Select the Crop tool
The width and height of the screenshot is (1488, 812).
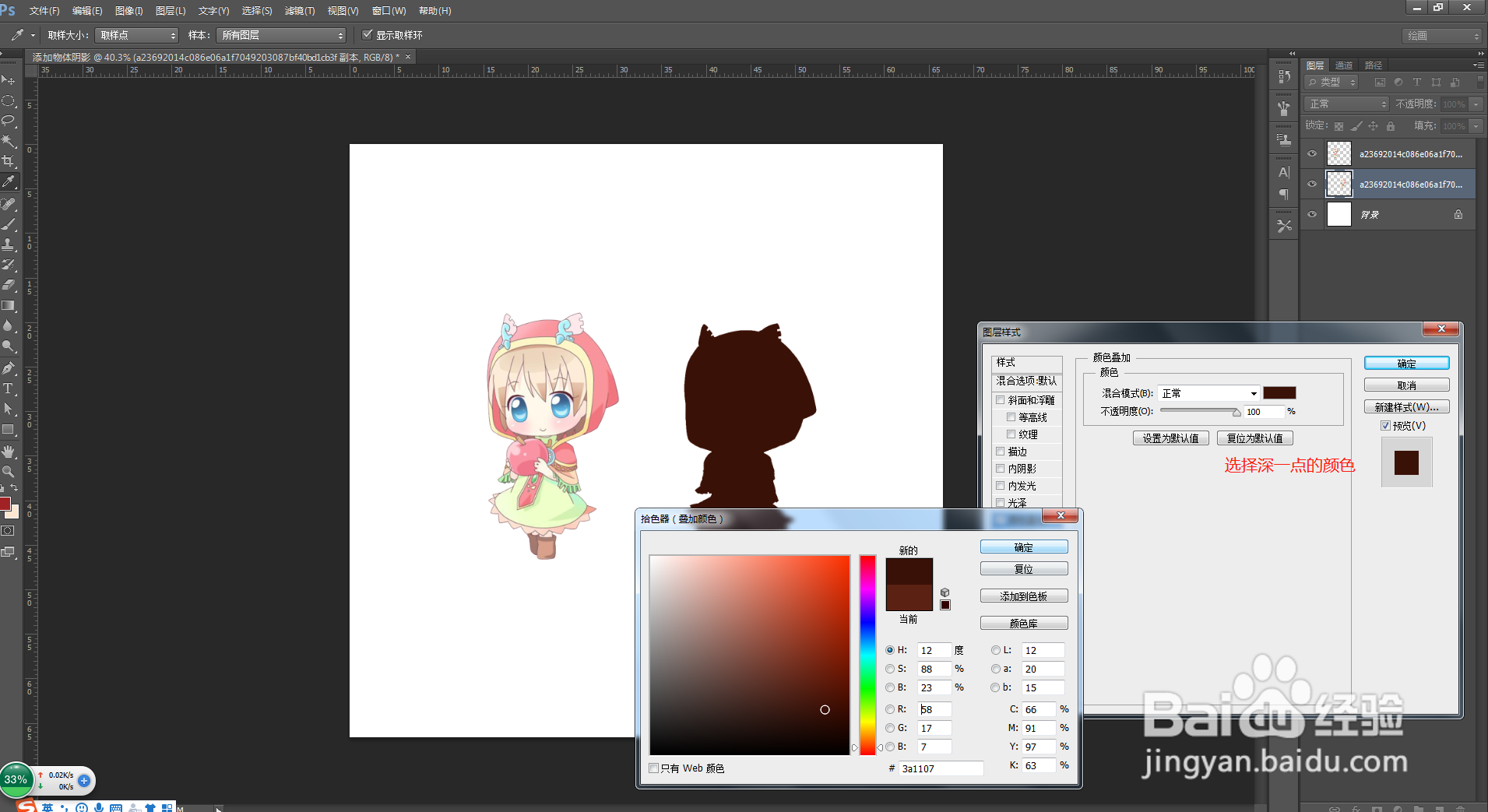click(x=9, y=161)
